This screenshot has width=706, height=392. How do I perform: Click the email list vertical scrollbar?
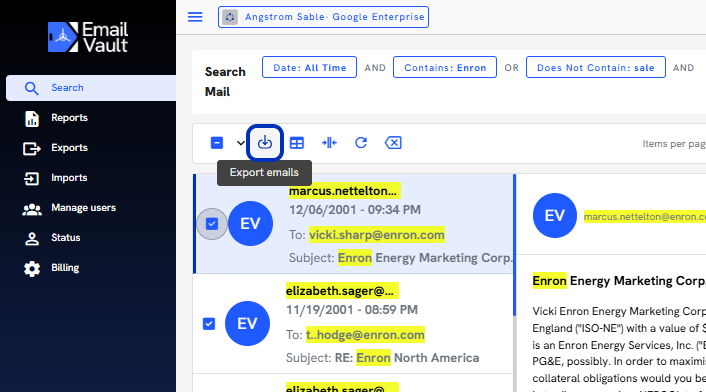click(x=514, y=245)
